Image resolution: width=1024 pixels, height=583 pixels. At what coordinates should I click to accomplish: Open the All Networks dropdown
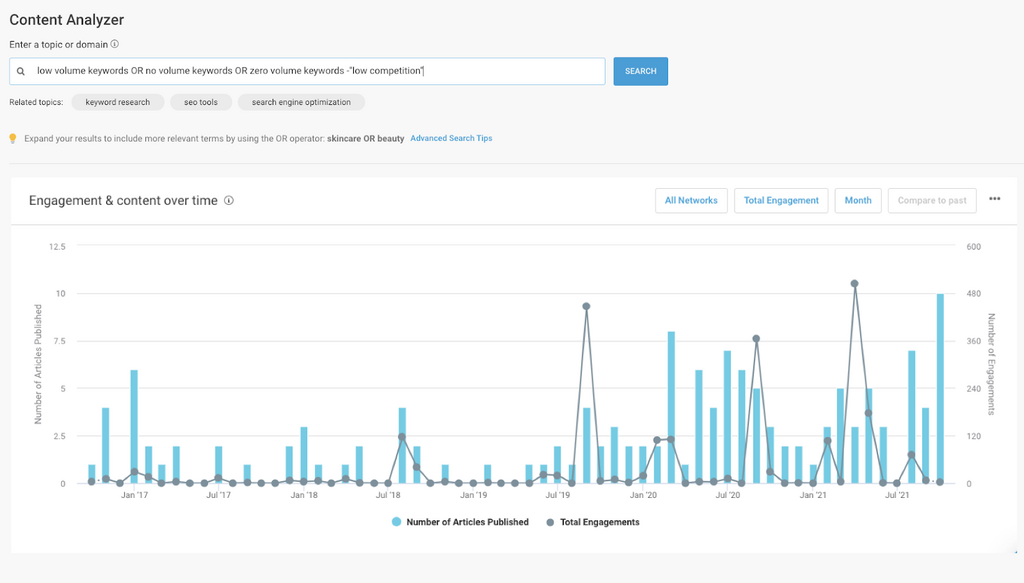pyautogui.click(x=691, y=200)
